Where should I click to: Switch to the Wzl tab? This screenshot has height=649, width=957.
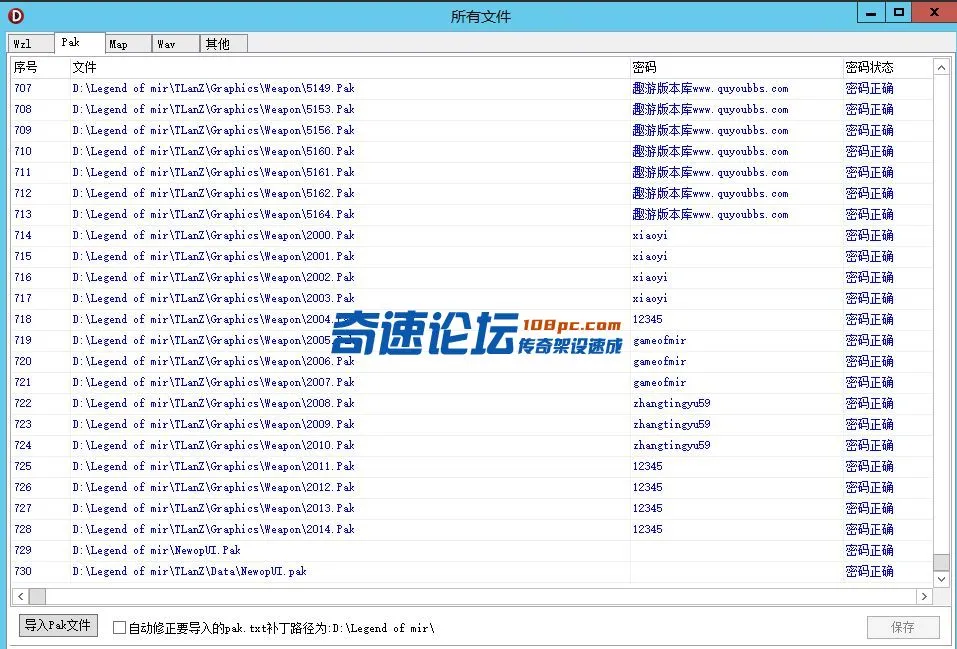point(31,44)
